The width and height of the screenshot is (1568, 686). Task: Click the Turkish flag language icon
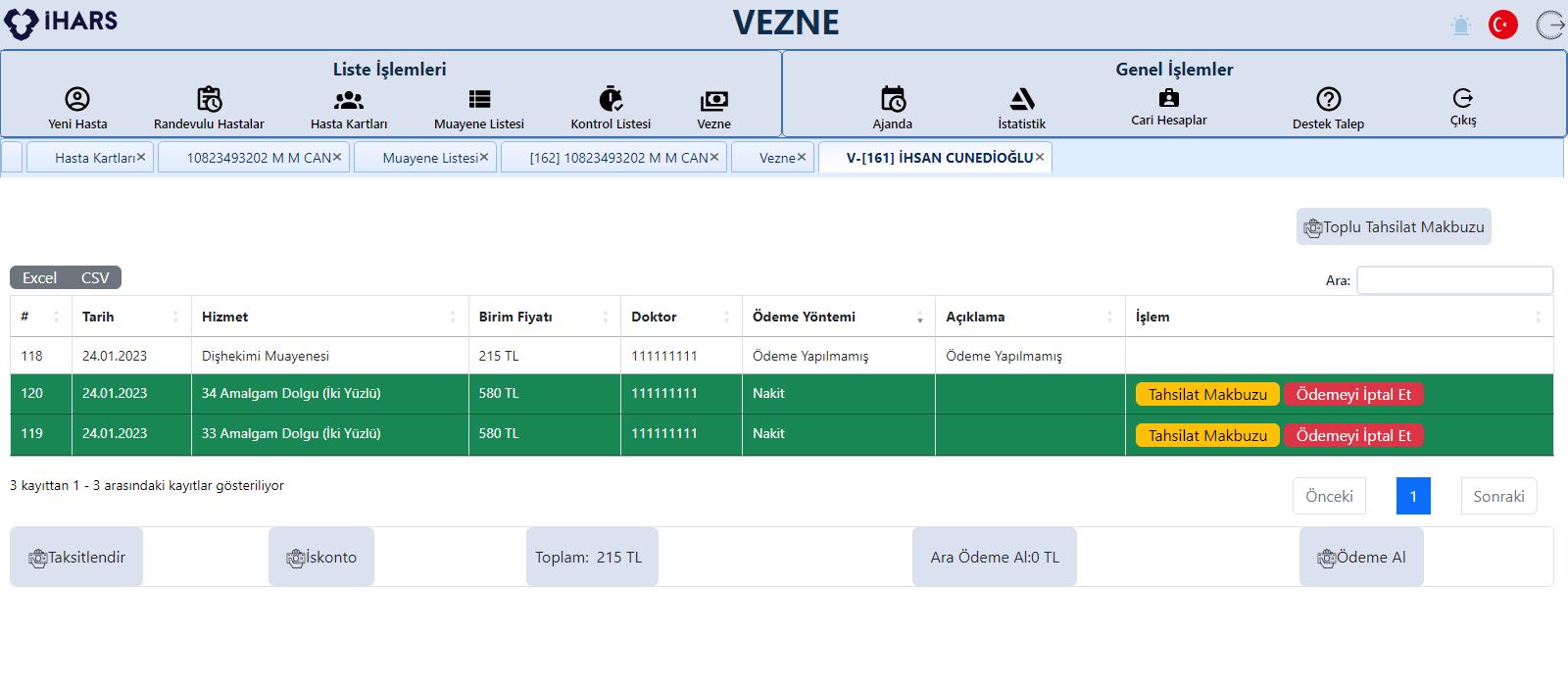pyautogui.click(x=1502, y=24)
